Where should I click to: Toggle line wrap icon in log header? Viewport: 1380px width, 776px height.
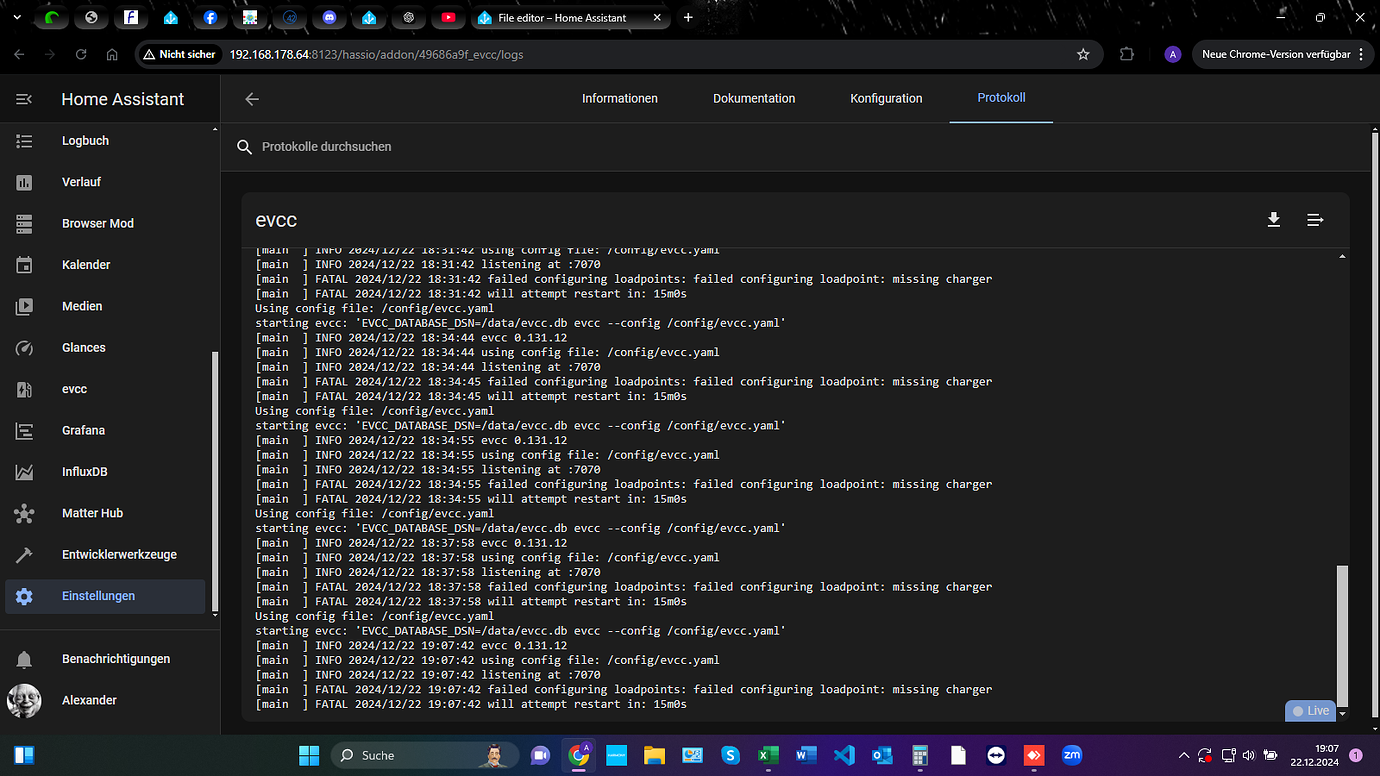pyautogui.click(x=1315, y=220)
